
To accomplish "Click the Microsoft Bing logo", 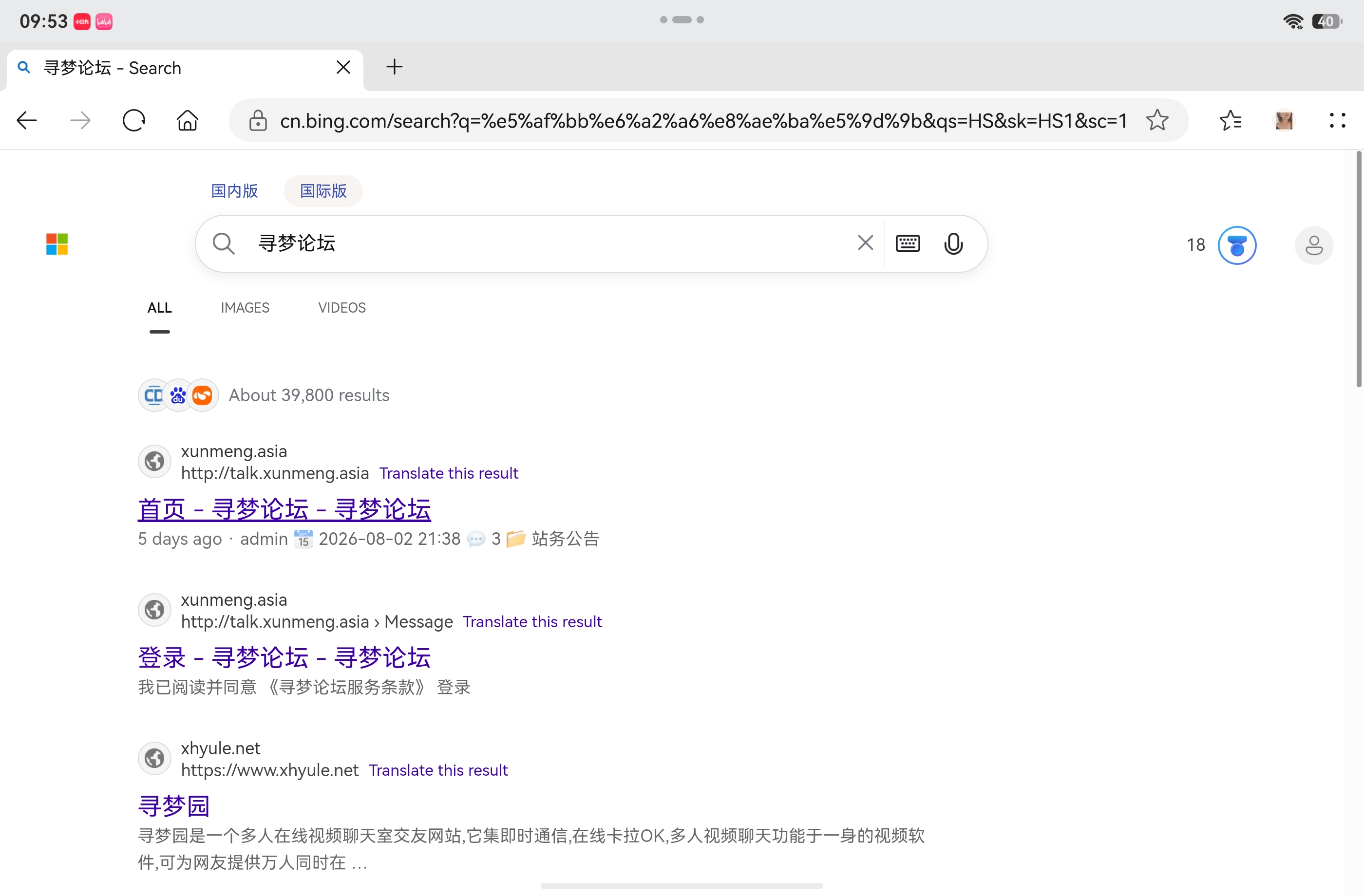I will tap(57, 244).
